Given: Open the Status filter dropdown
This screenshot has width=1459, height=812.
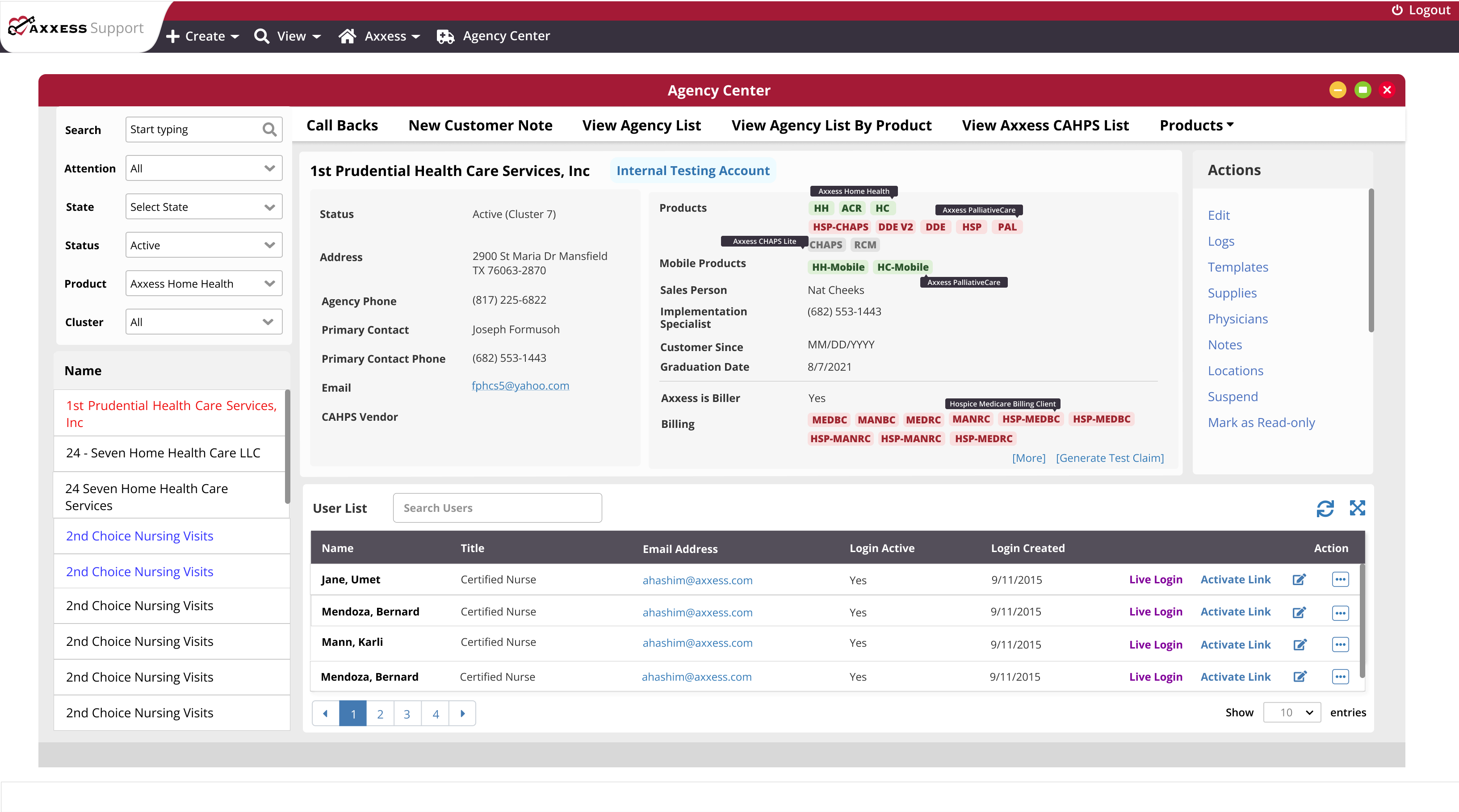Looking at the screenshot, I should click(x=203, y=245).
